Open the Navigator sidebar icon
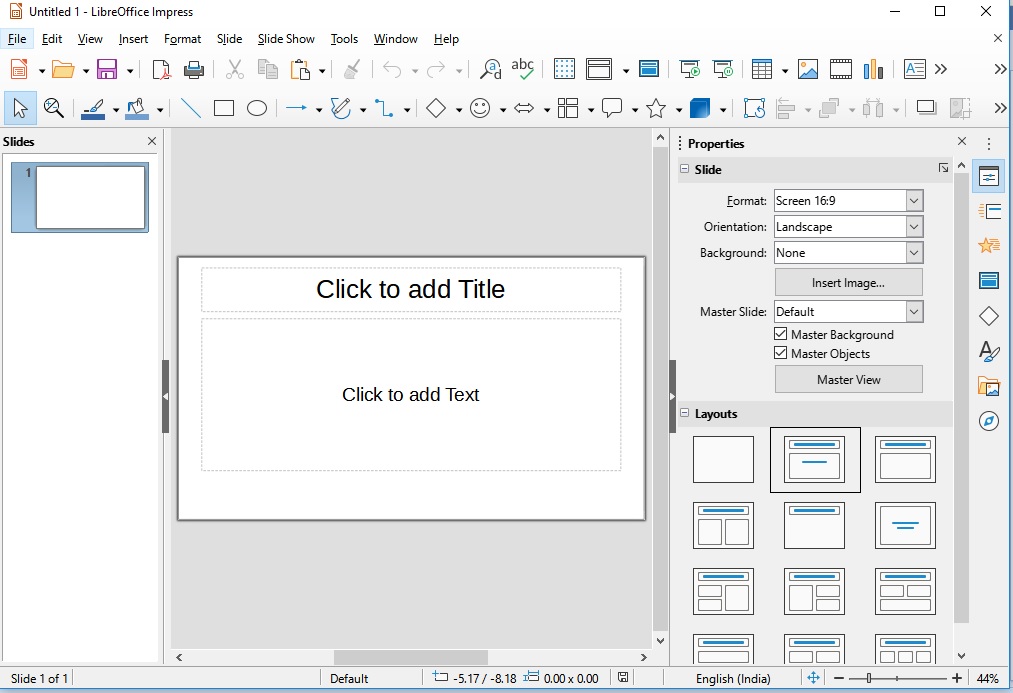The image size is (1013, 693). click(x=989, y=421)
